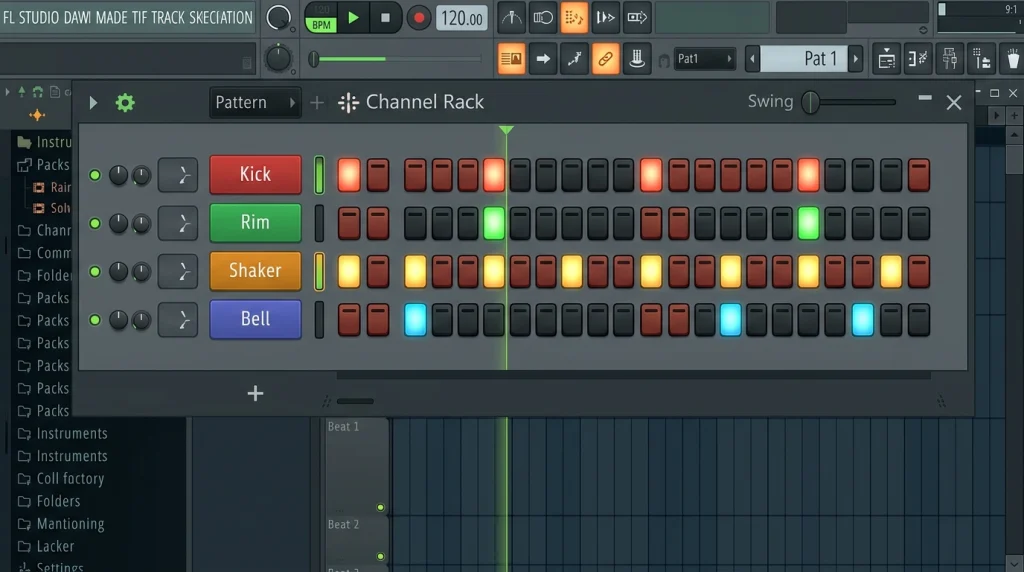Select the Bell channel button
This screenshot has height=572, width=1024.
[x=255, y=319]
